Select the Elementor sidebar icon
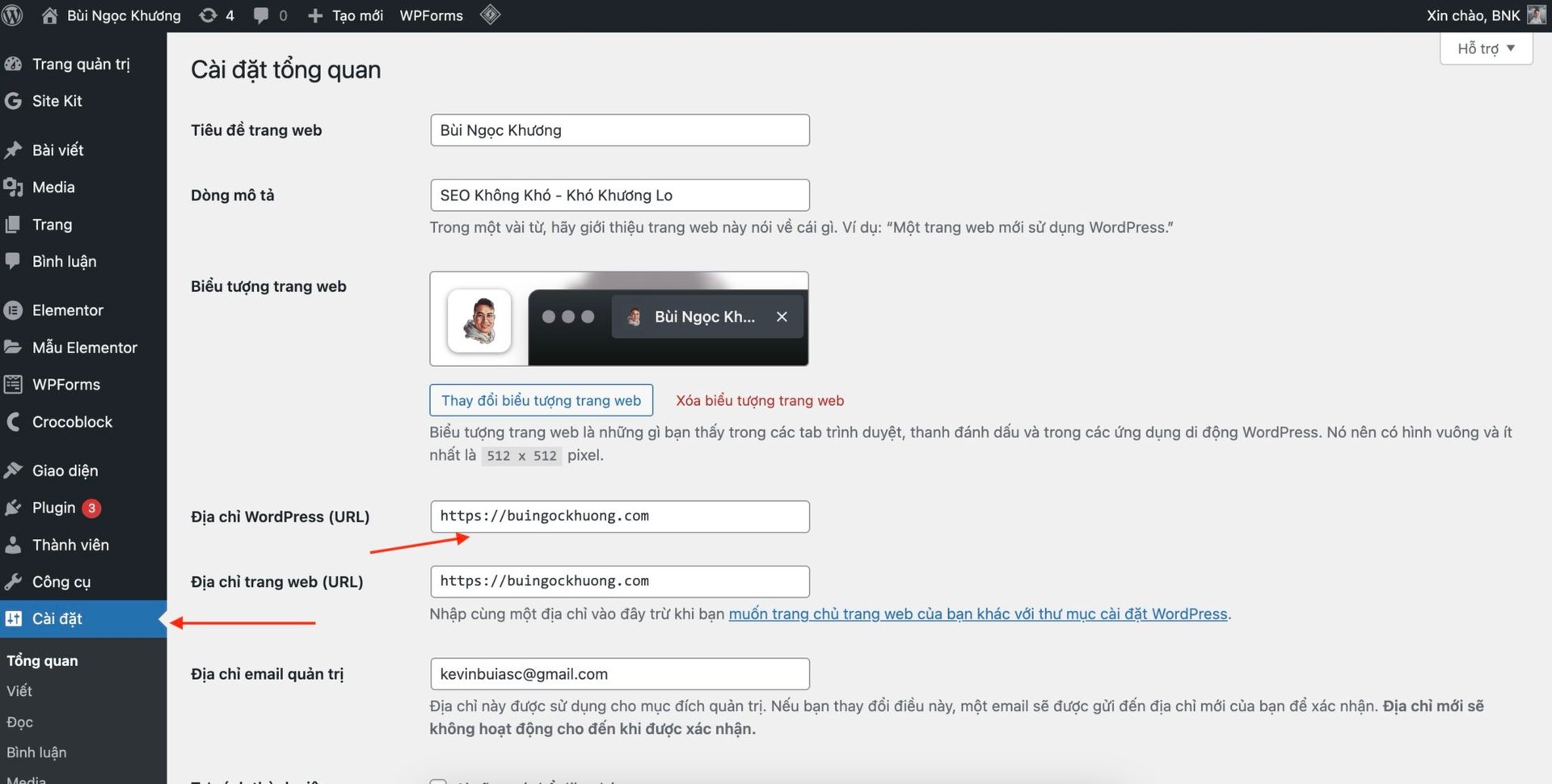 14,310
